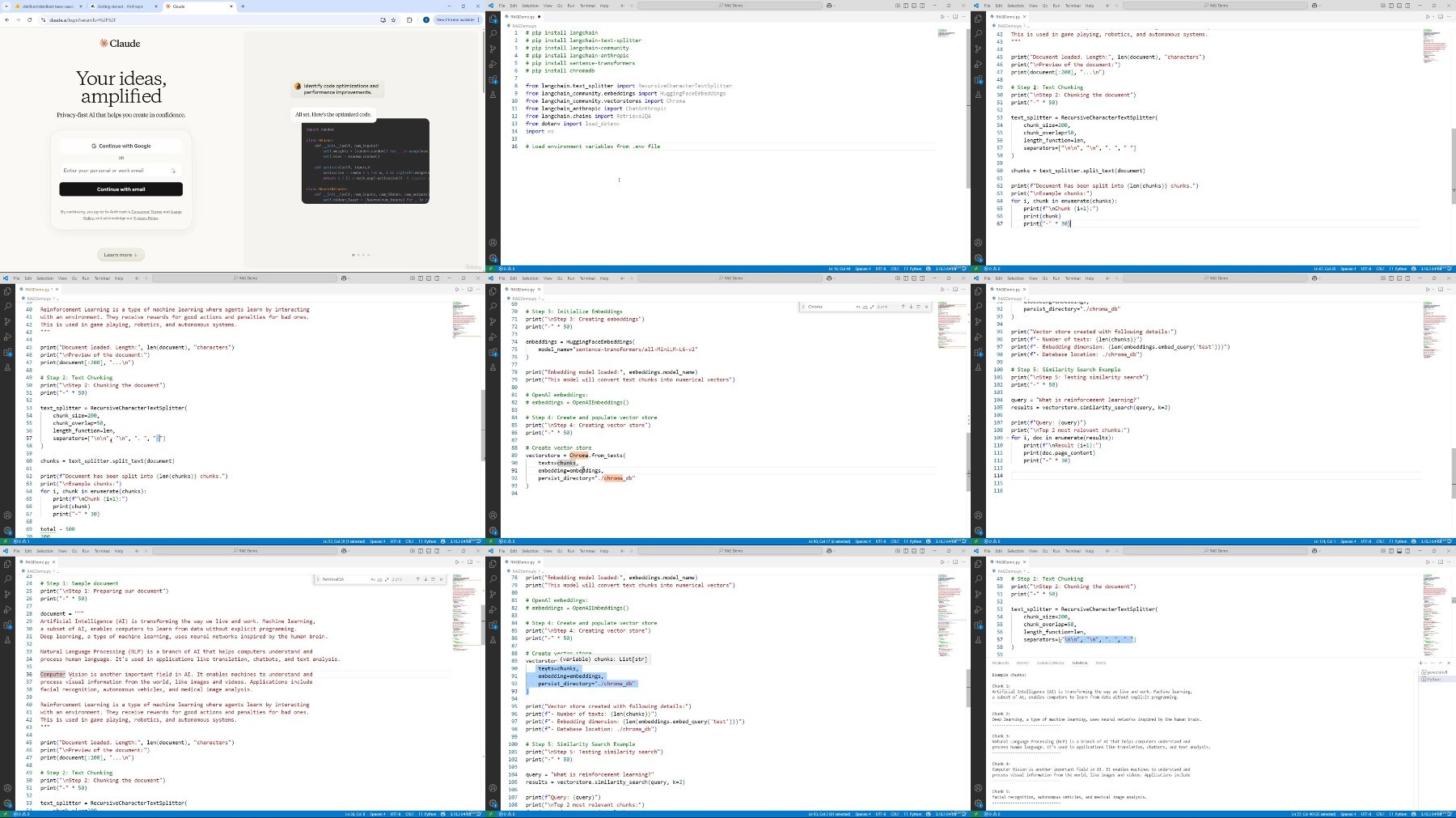
Task: Switch to DEBUG CONSOLE tab in terminal panel
Action: click(x=1050, y=663)
